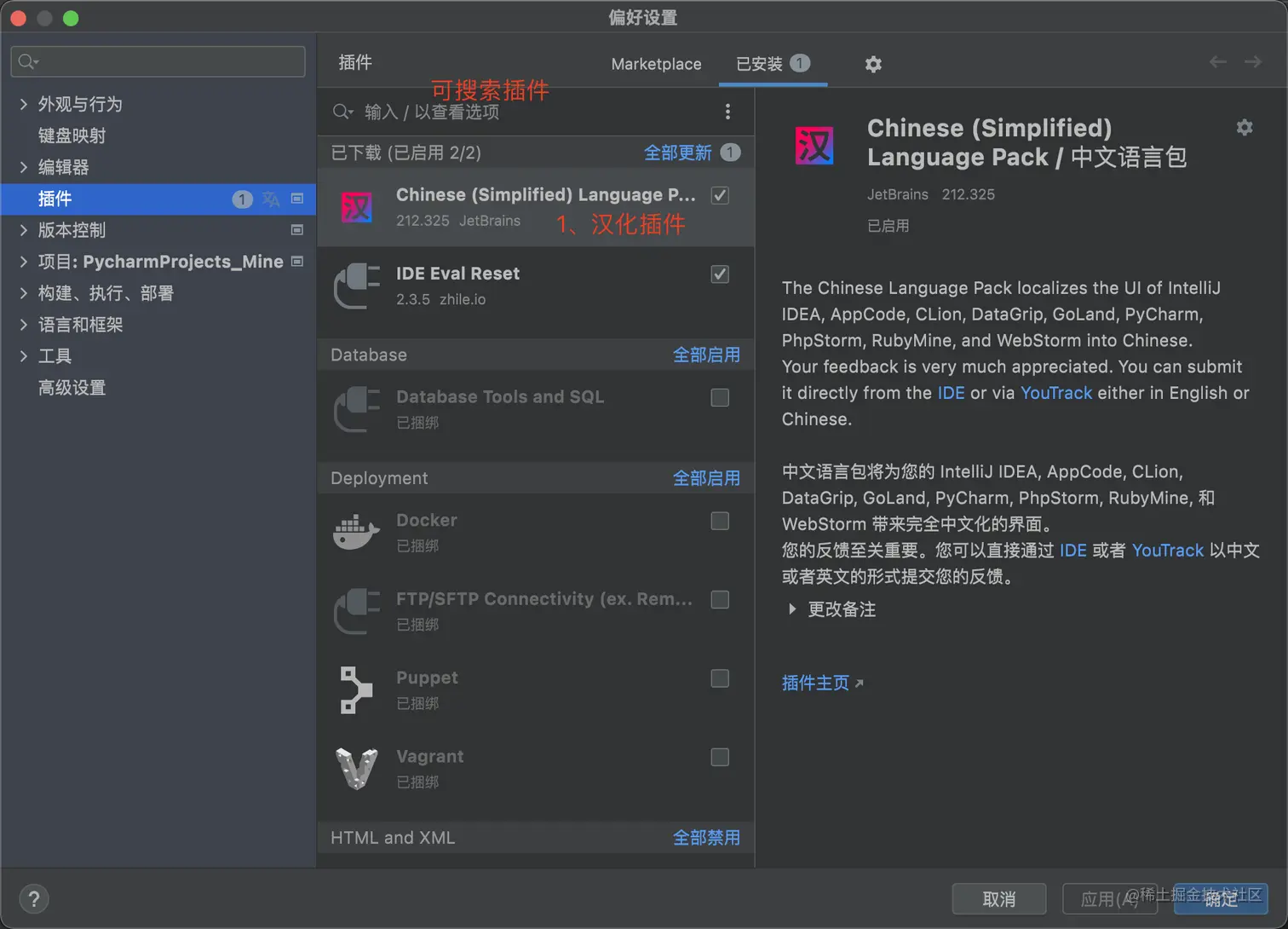
Task: Click 全部启用 for Deployment group
Action: tap(706, 478)
